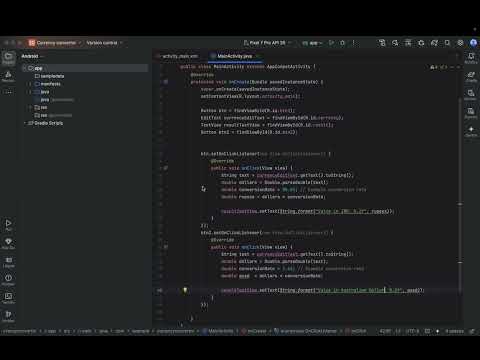
Task: Switch to the activity_main.xml tab
Action: coord(180,56)
